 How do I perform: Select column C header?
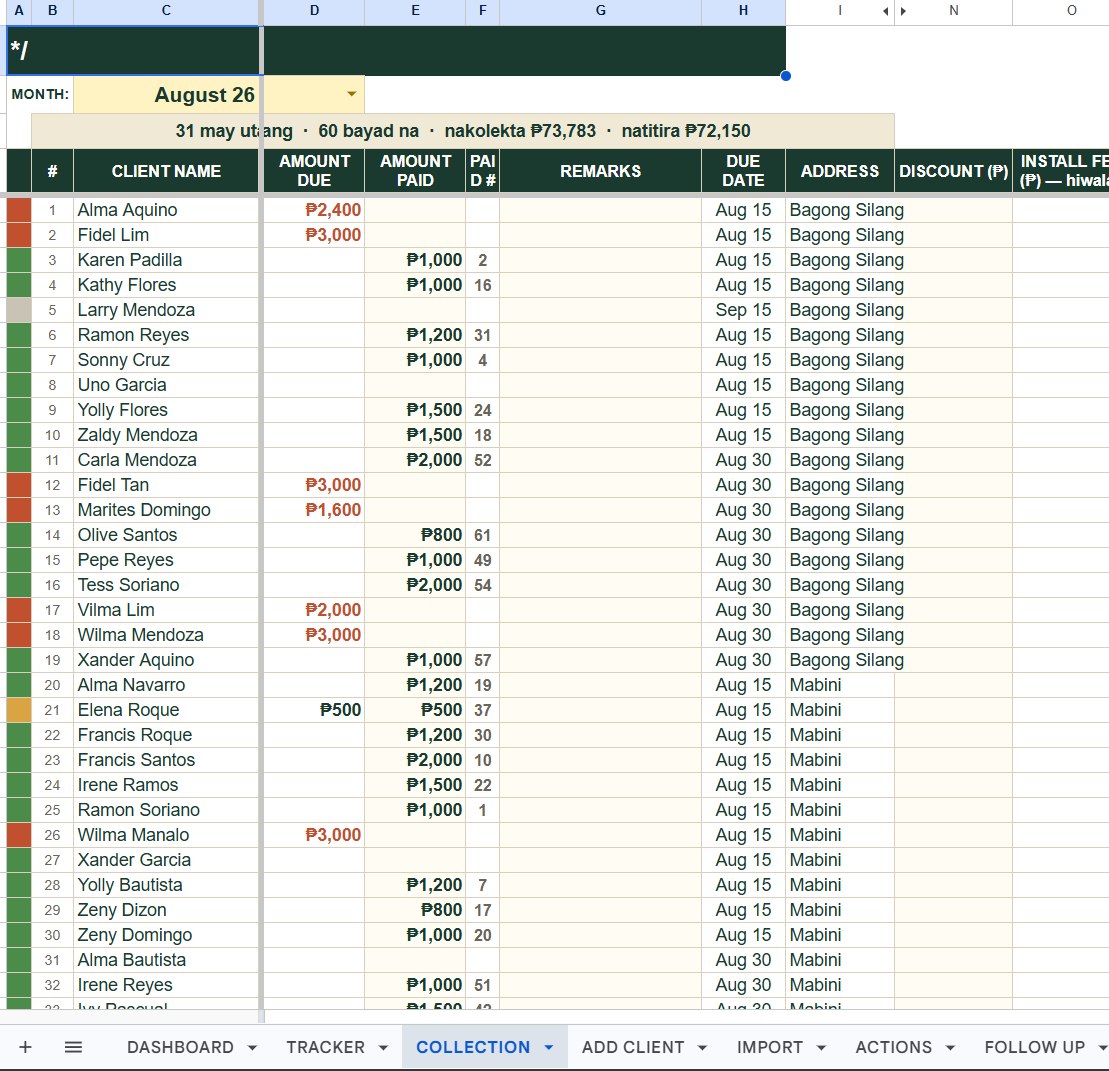(166, 11)
